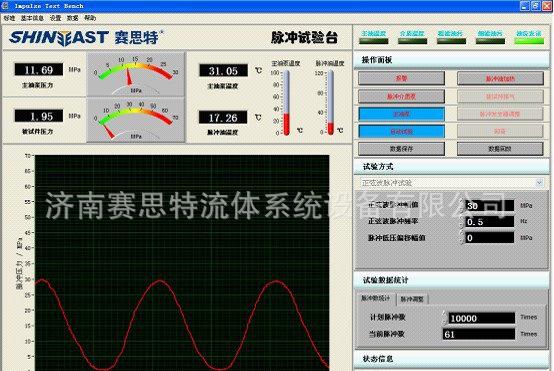The image size is (554, 371).
Task: Click the 数据保存 button
Action: (x=401, y=149)
